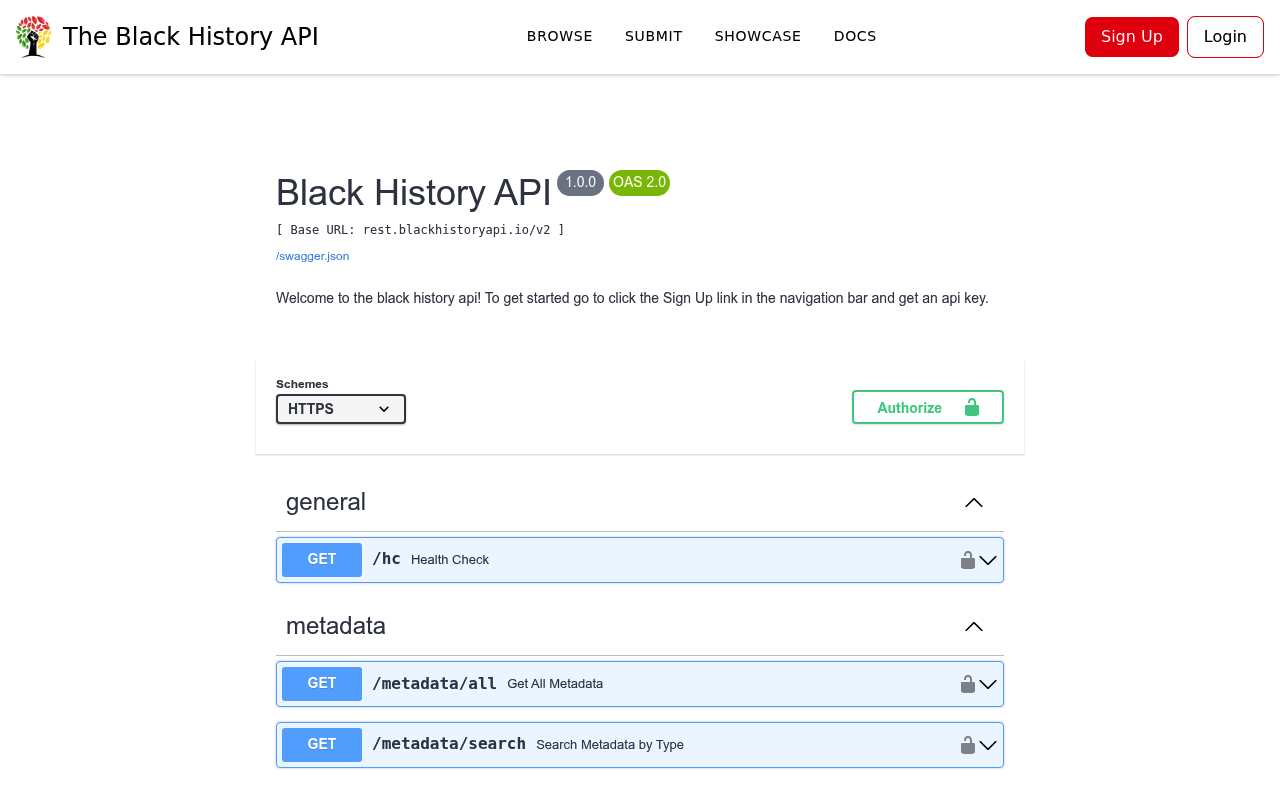Open the DOCS nav item
Image resolution: width=1280 pixels, height=800 pixels.
pyautogui.click(x=855, y=36)
